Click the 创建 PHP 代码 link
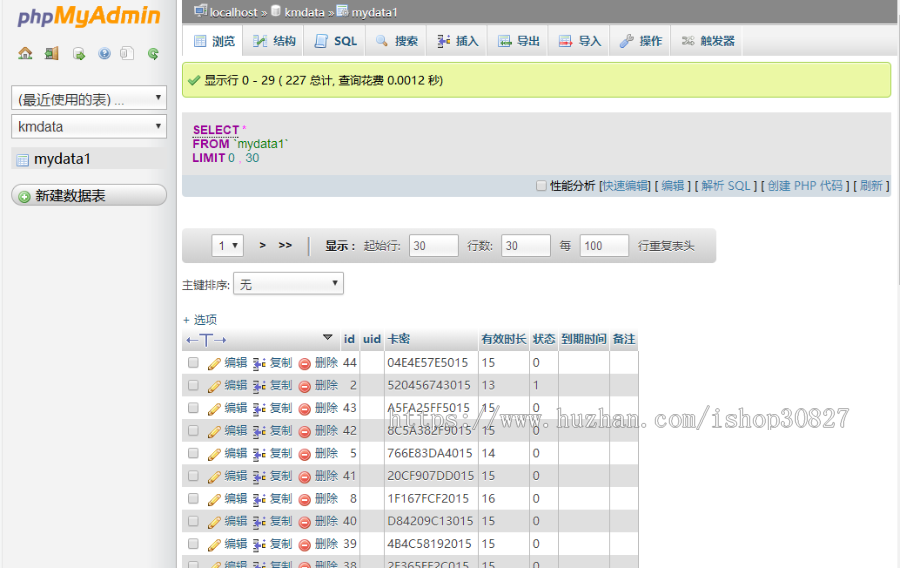Viewport: 900px width, 568px height. click(x=805, y=186)
